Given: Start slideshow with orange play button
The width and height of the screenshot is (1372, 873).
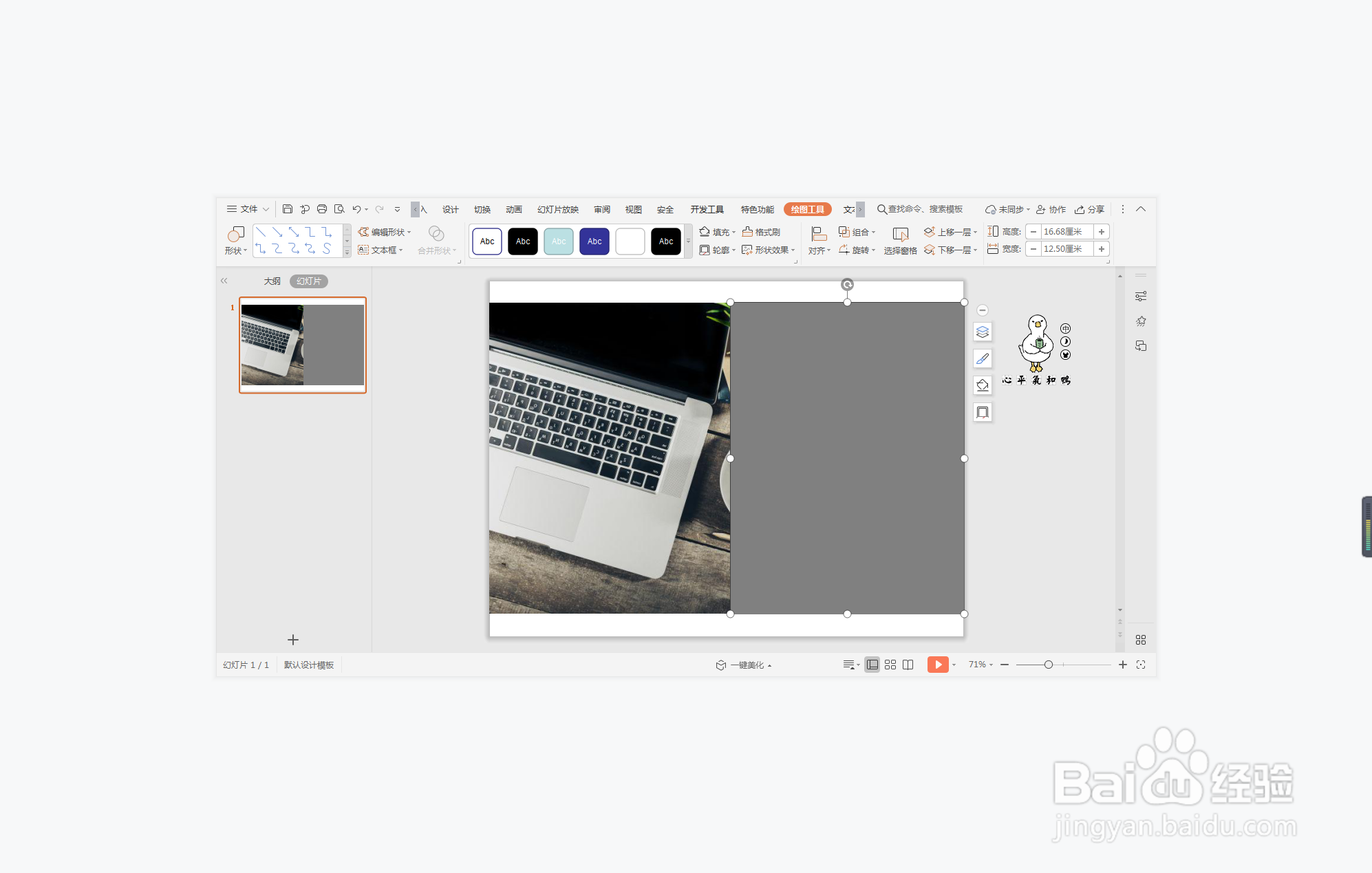Looking at the screenshot, I should tap(937, 665).
